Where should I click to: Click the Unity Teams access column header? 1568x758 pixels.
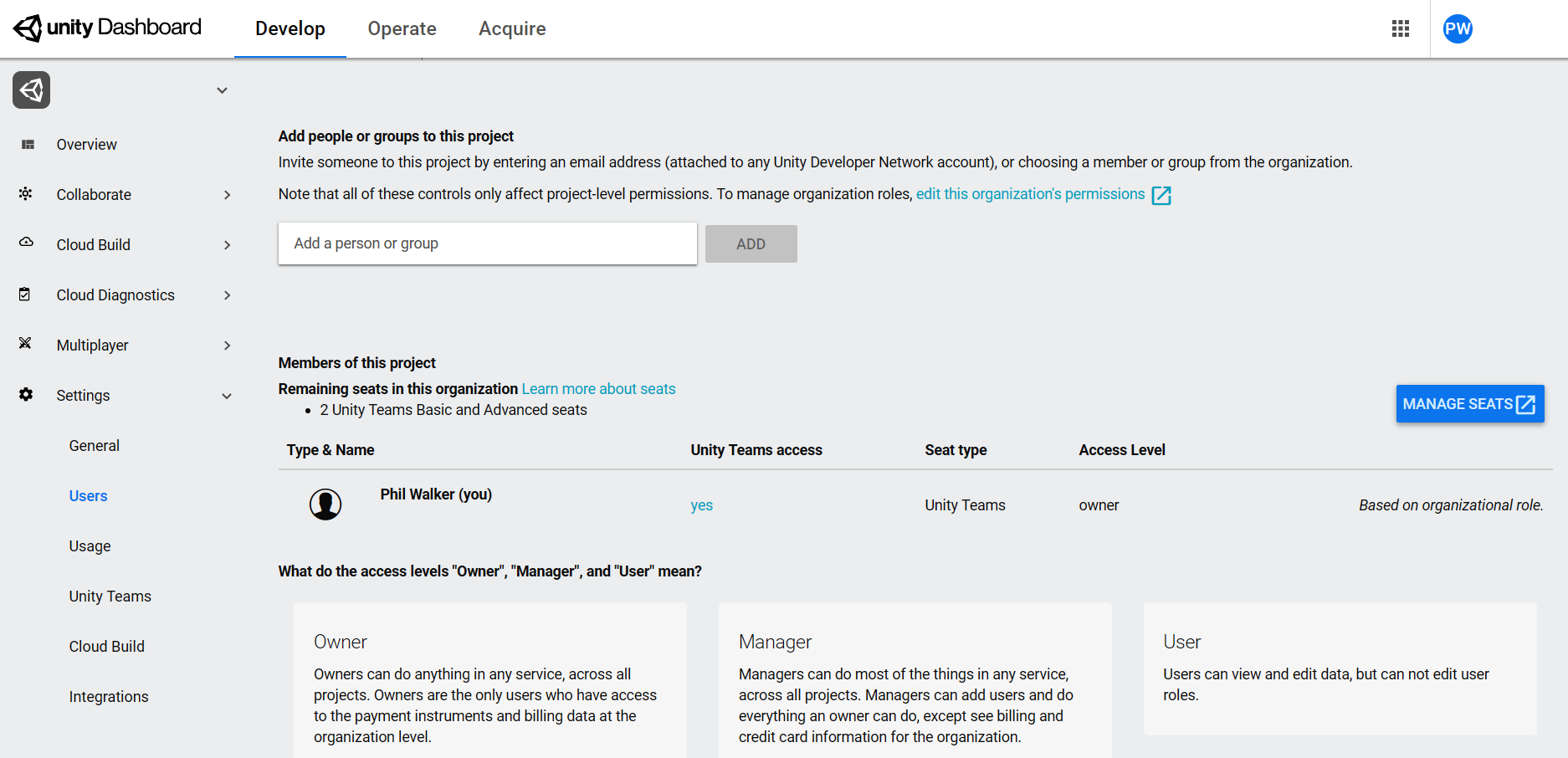tap(756, 450)
